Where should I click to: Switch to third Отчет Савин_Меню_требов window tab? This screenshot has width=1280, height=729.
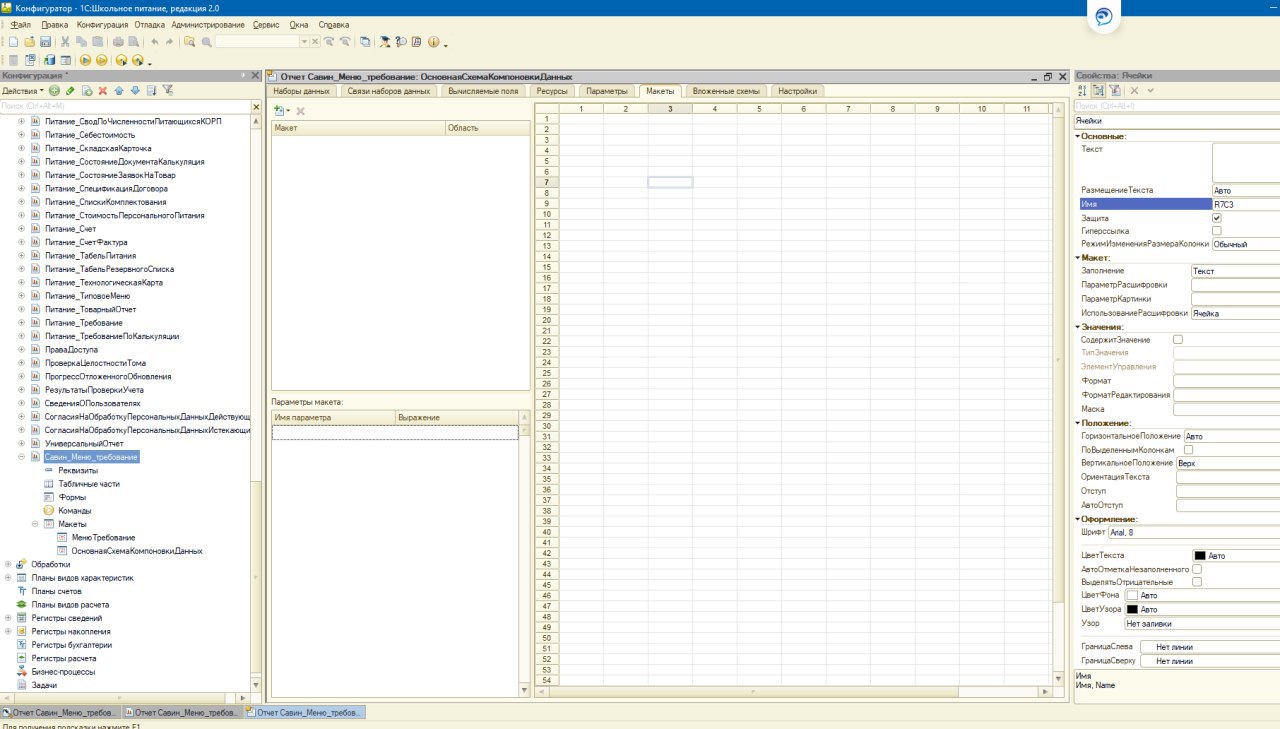pos(305,713)
